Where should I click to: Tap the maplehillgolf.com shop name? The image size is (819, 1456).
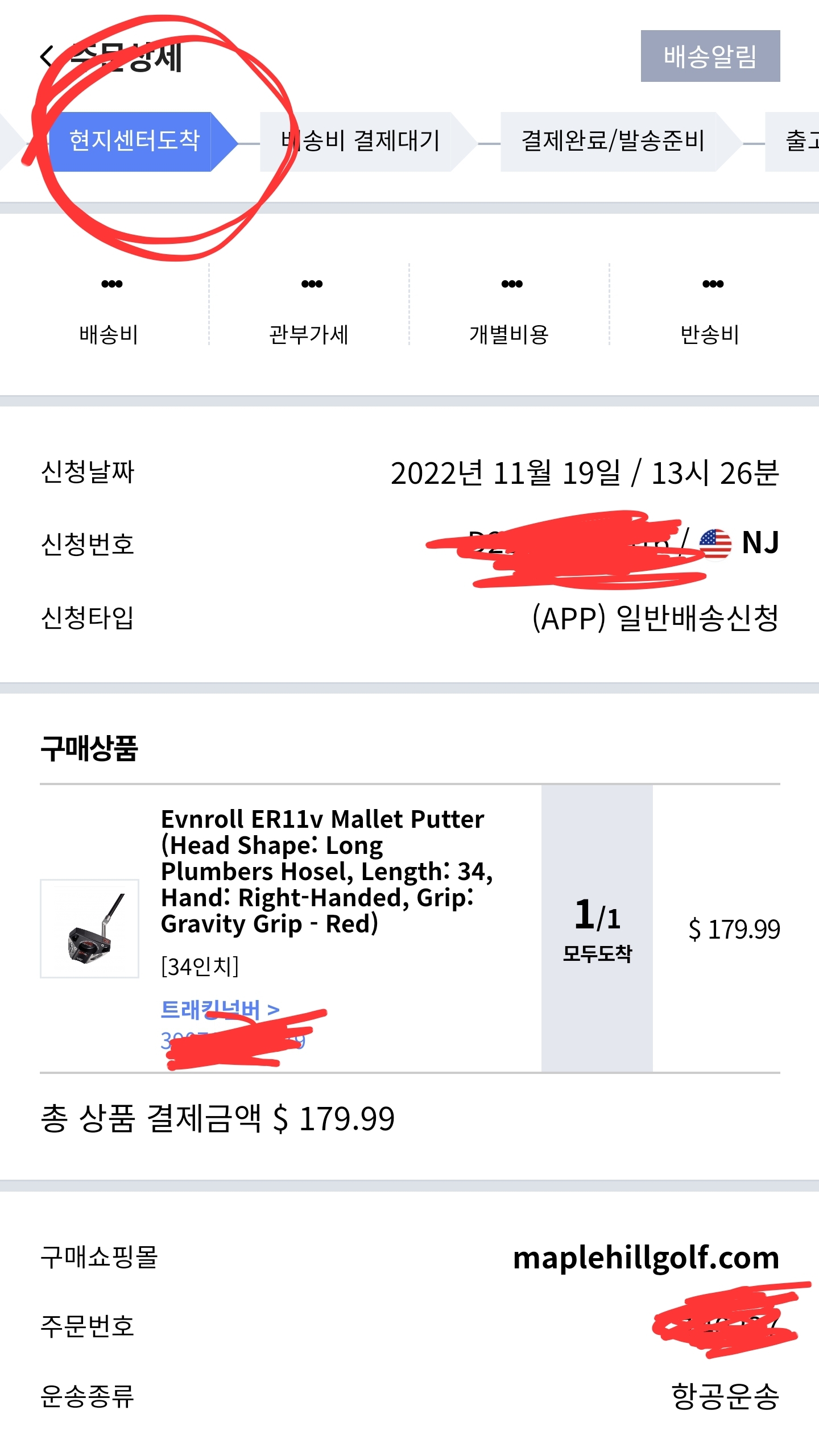pos(646,1259)
